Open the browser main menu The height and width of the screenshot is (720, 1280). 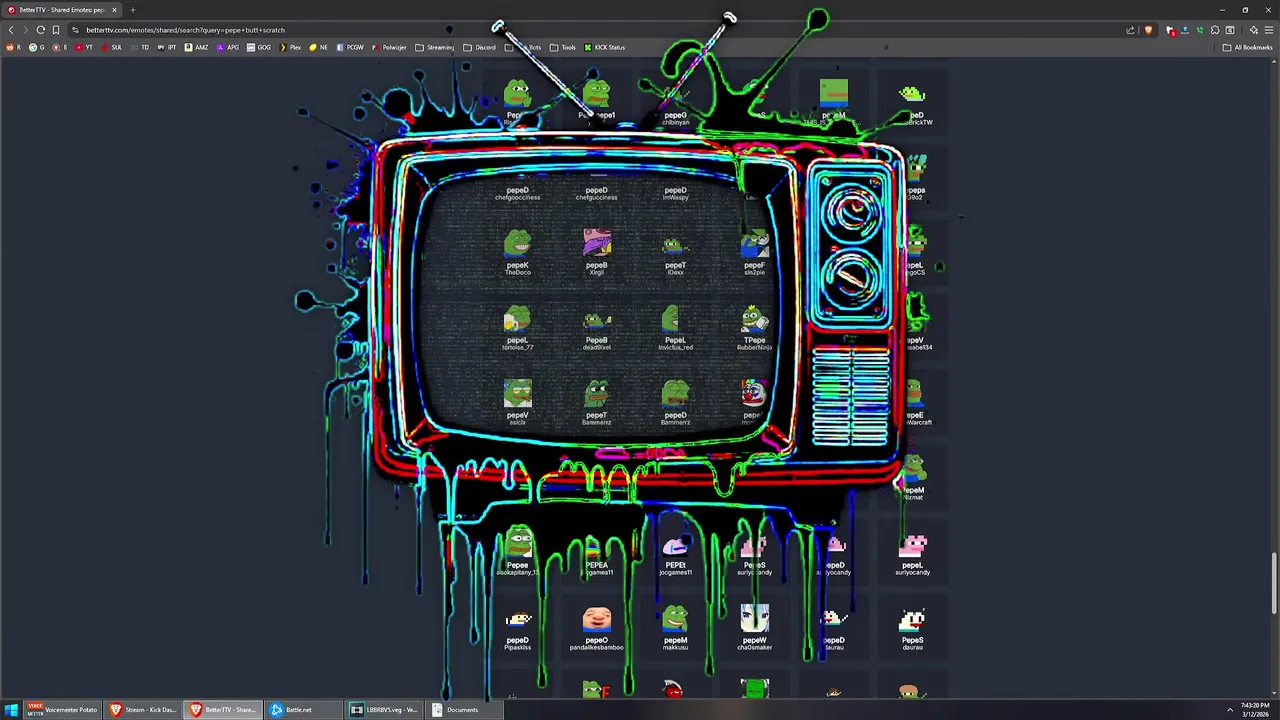click(x=1269, y=30)
